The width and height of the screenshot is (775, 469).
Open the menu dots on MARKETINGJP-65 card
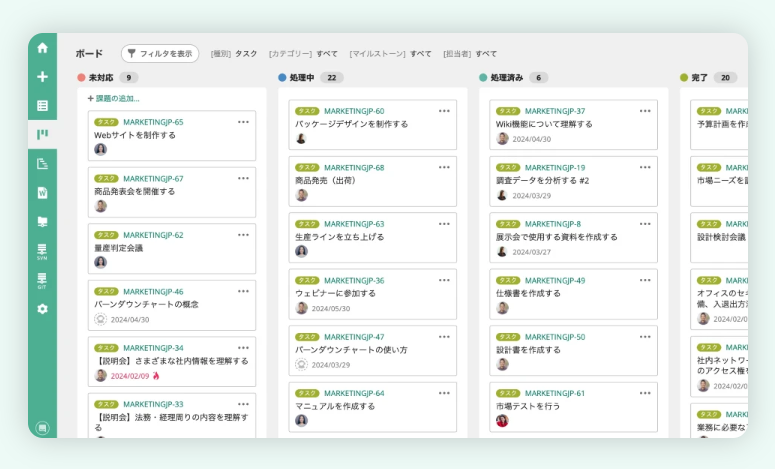point(243,122)
